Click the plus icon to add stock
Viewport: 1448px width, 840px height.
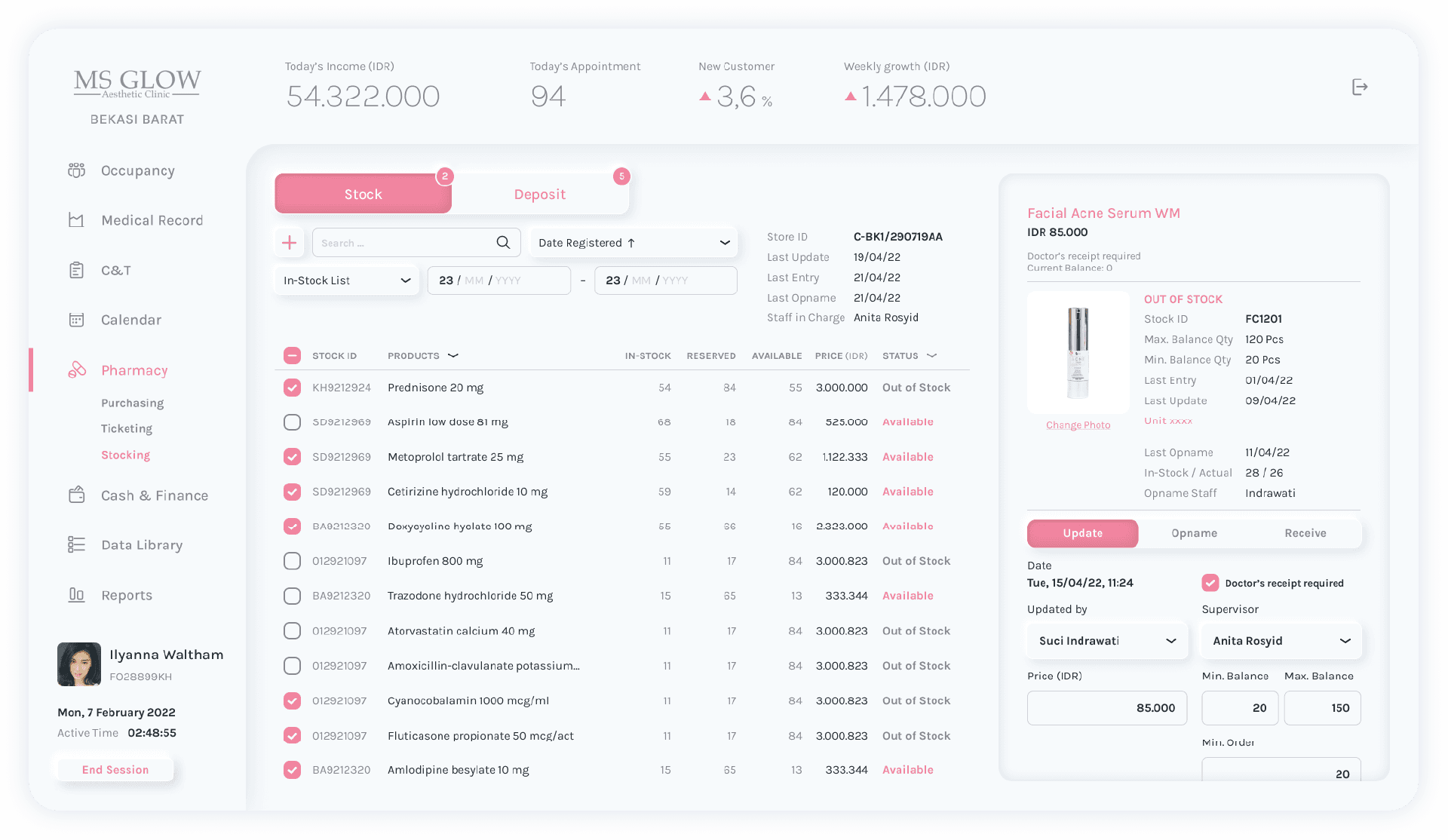[x=289, y=243]
